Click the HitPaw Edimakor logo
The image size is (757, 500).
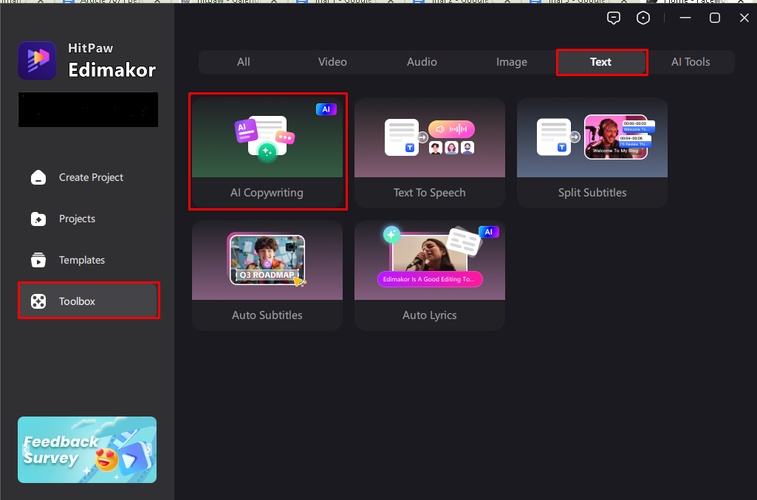pos(37,60)
